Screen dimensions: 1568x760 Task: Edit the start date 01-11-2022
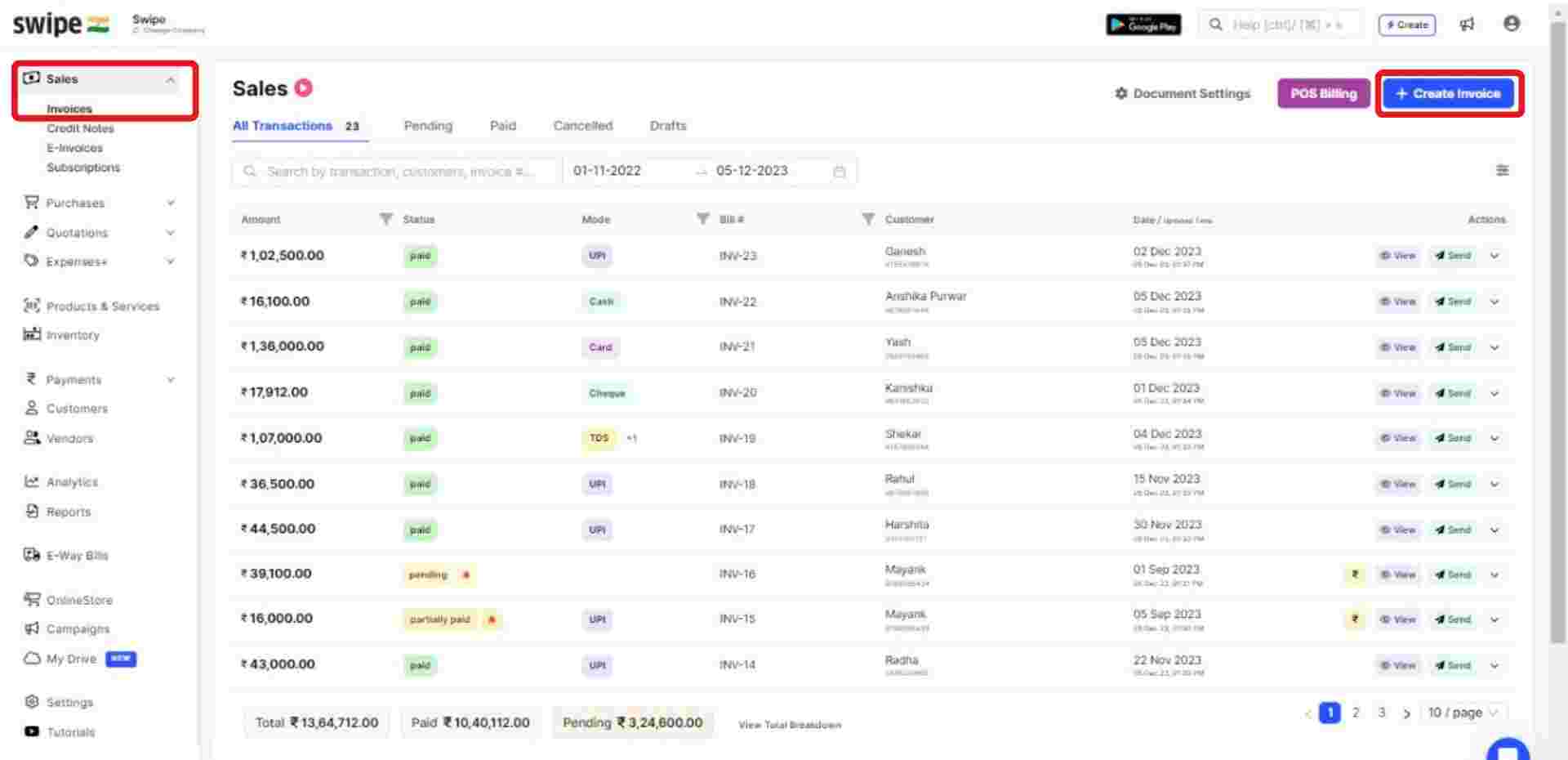pyautogui.click(x=607, y=171)
